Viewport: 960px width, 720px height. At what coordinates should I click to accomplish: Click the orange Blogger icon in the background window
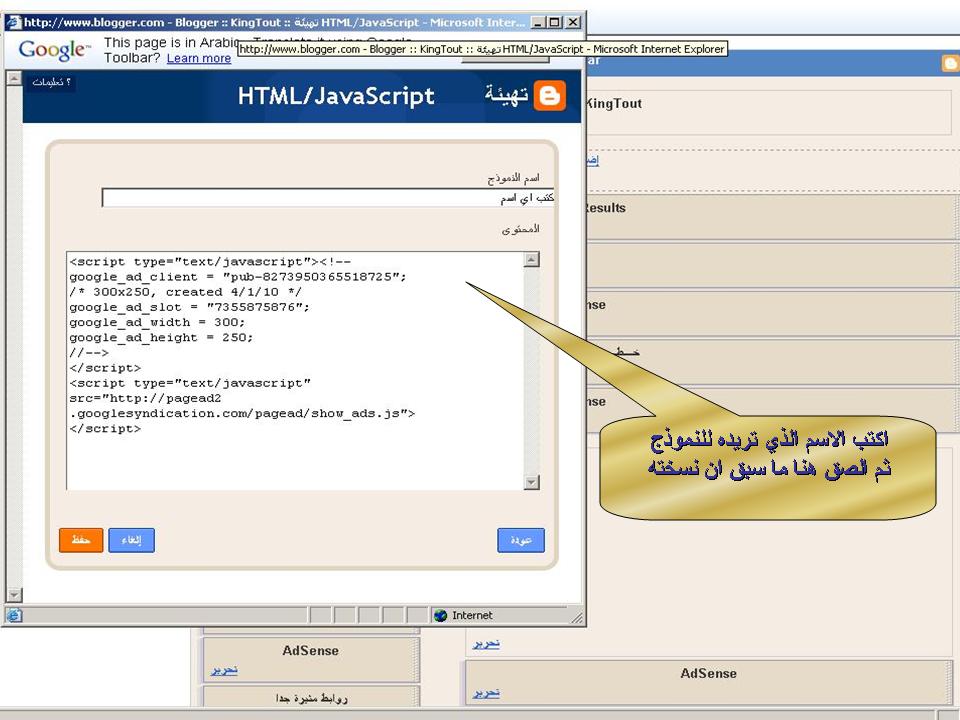click(951, 64)
